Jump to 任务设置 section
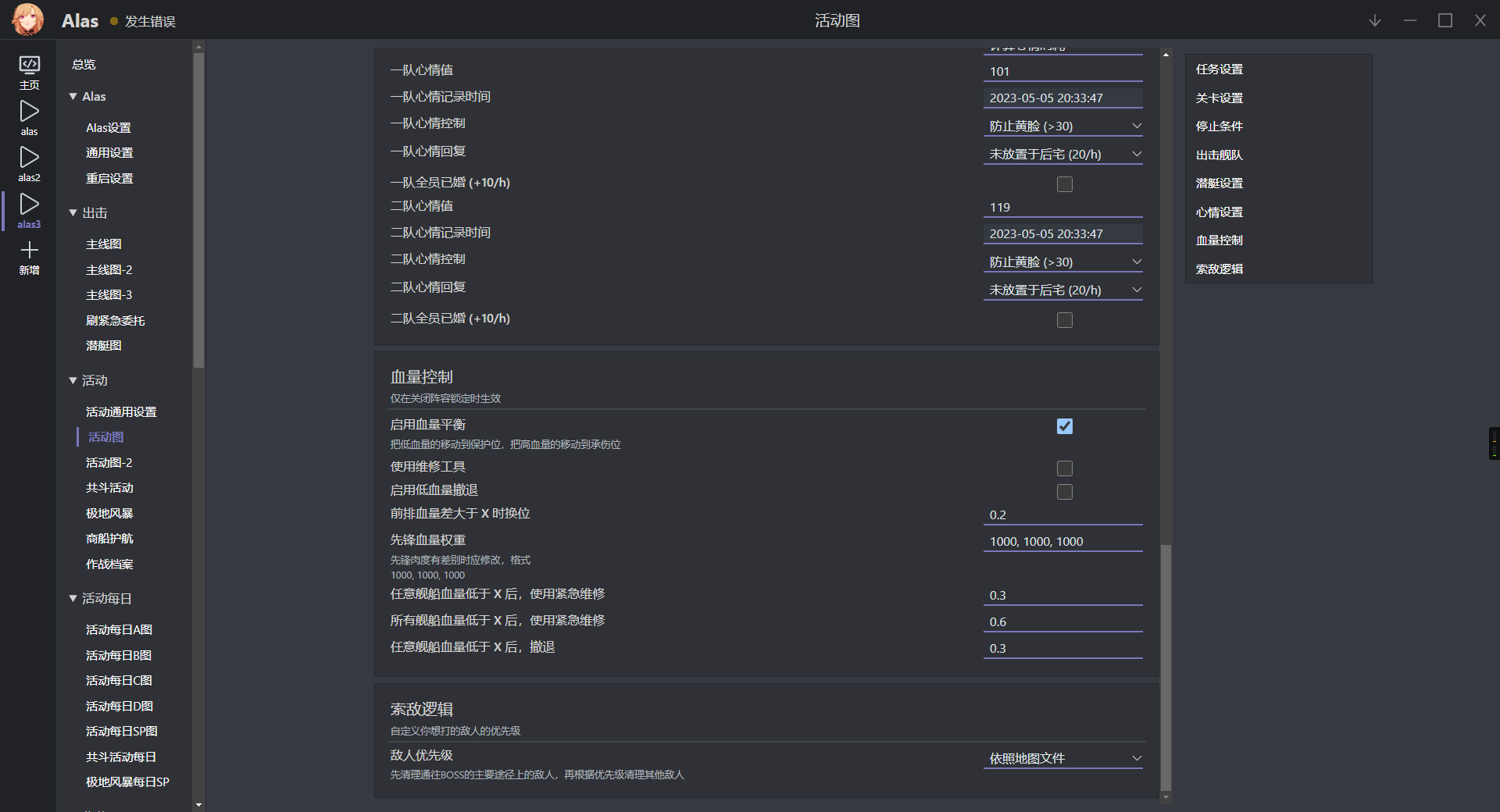This screenshot has height=812, width=1500. (1220, 69)
